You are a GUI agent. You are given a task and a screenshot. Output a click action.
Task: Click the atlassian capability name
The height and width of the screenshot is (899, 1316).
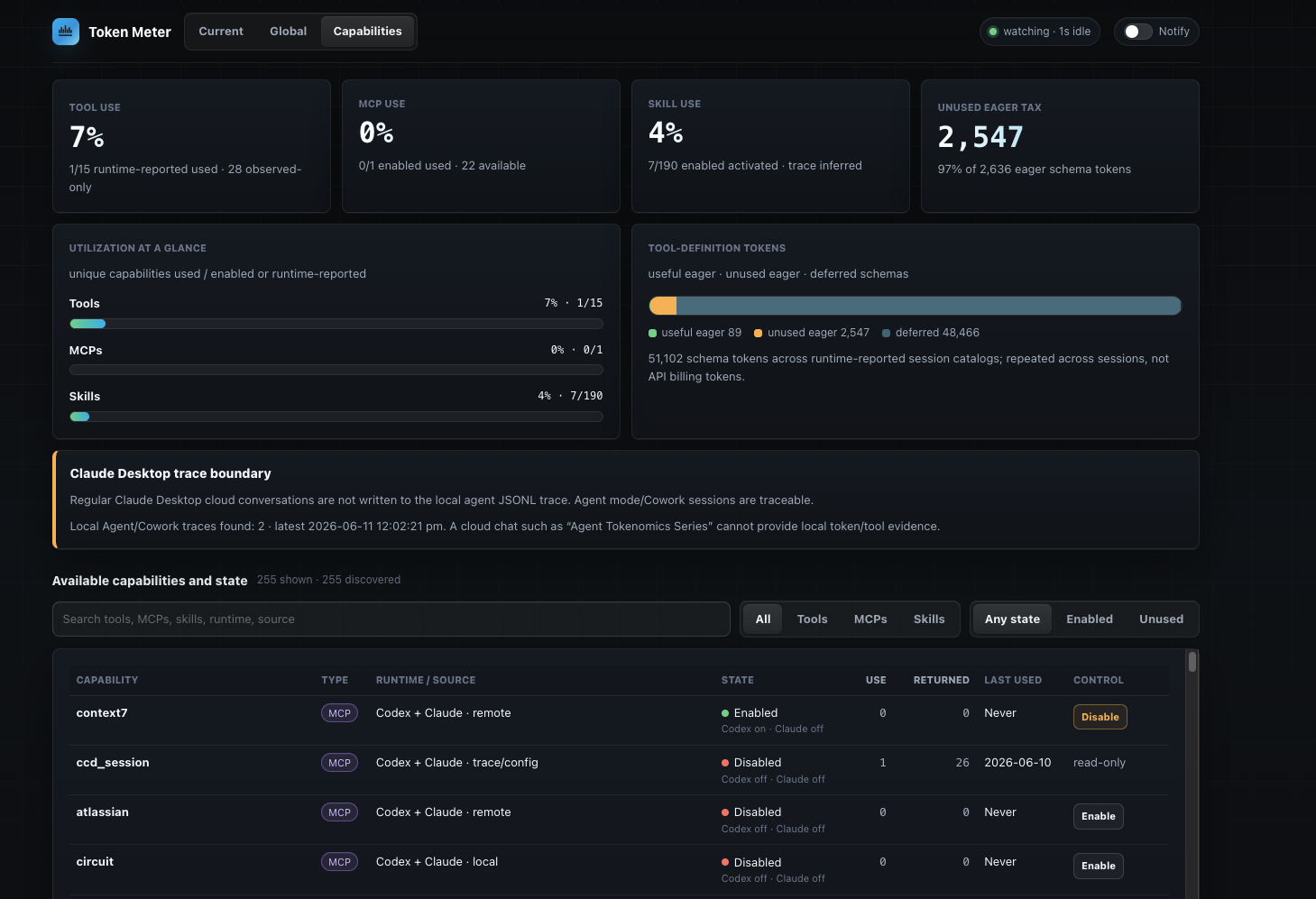(103, 812)
